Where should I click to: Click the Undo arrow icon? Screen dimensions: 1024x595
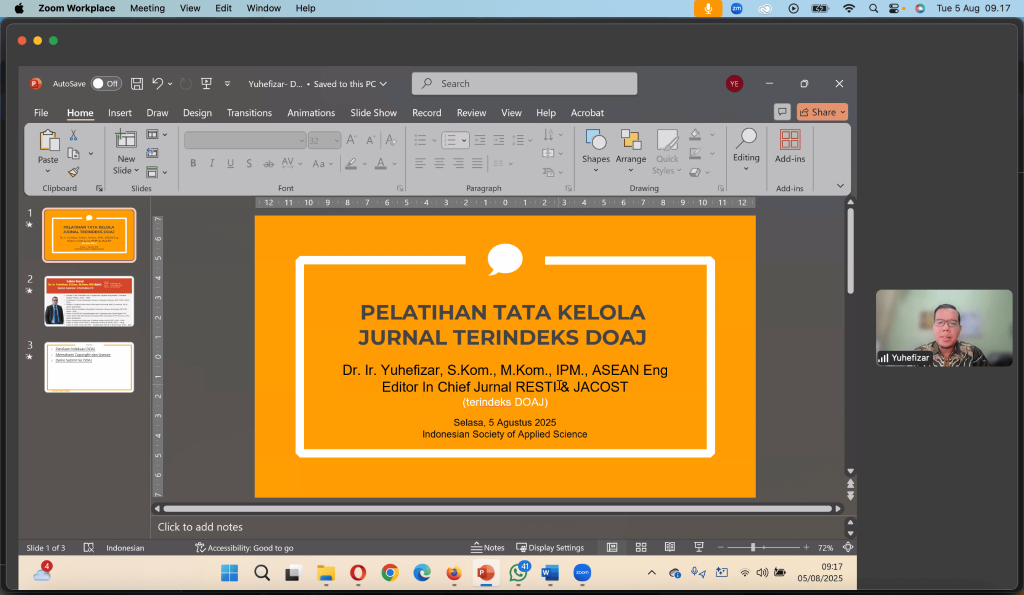[157, 84]
